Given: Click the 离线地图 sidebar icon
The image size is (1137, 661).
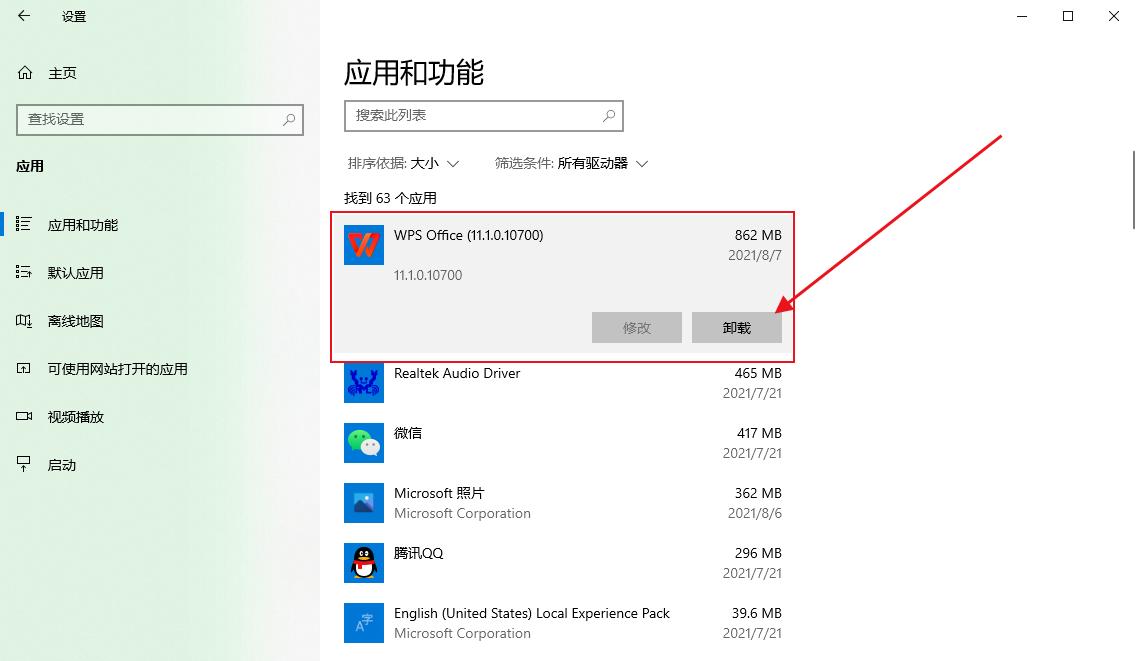Looking at the screenshot, I should [x=22, y=320].
